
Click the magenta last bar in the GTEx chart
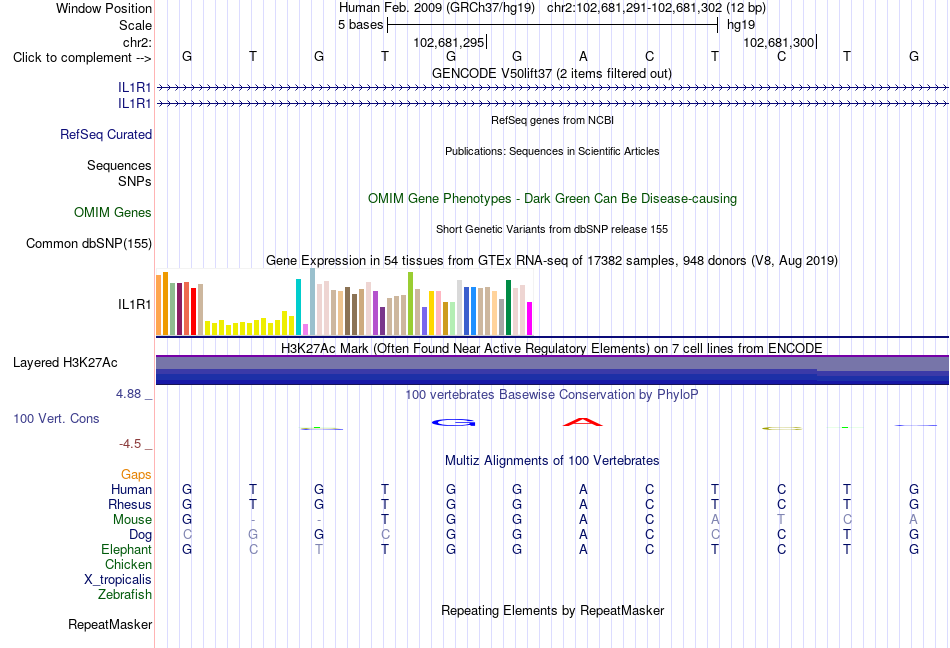(530, 319)
